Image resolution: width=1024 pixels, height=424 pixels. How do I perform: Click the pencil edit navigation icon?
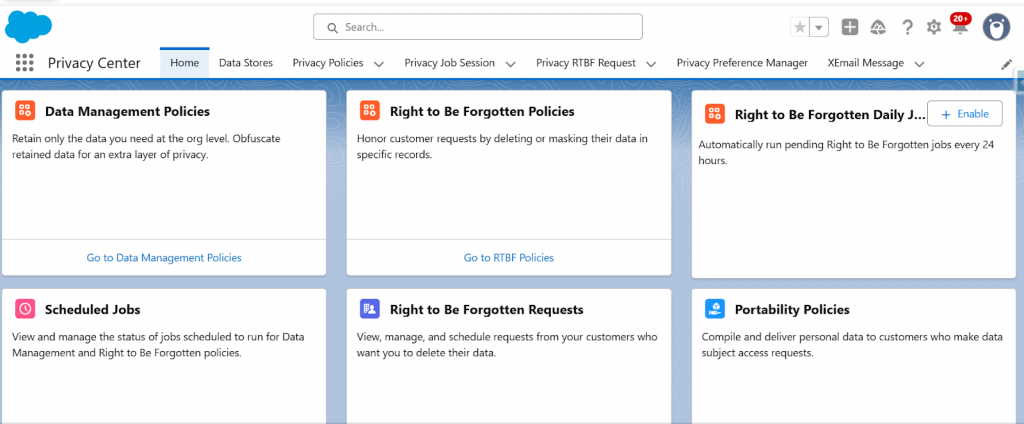pos(1007,64)
